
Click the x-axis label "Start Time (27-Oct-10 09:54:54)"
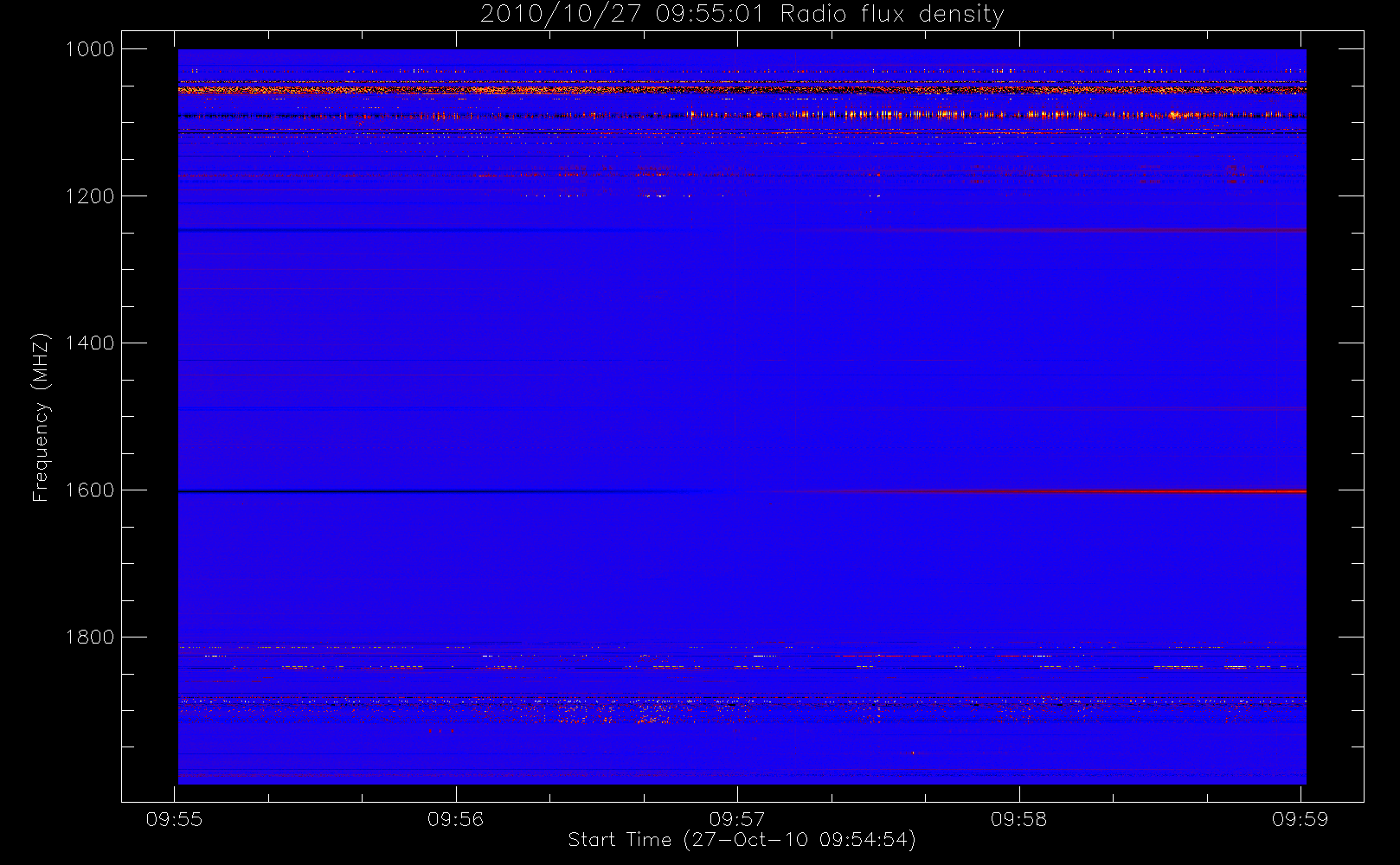(x=742, y=840)
